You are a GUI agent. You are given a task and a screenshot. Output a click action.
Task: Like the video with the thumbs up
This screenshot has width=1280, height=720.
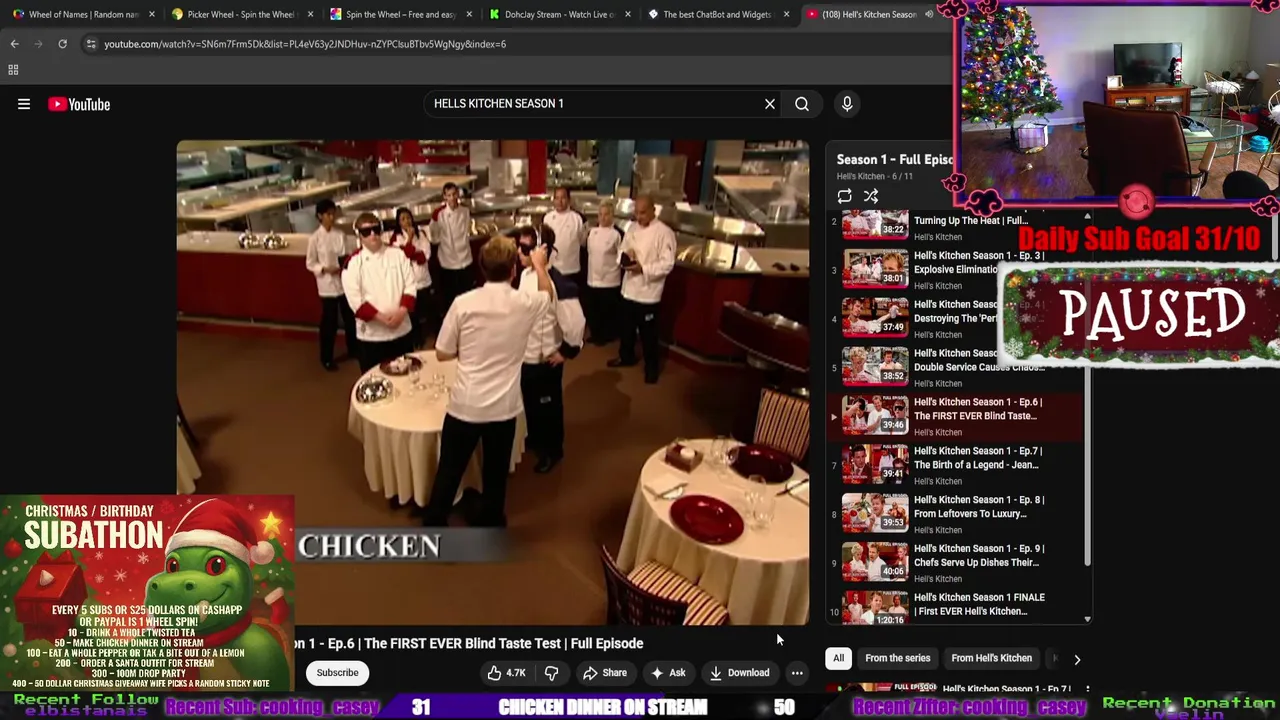507,673
